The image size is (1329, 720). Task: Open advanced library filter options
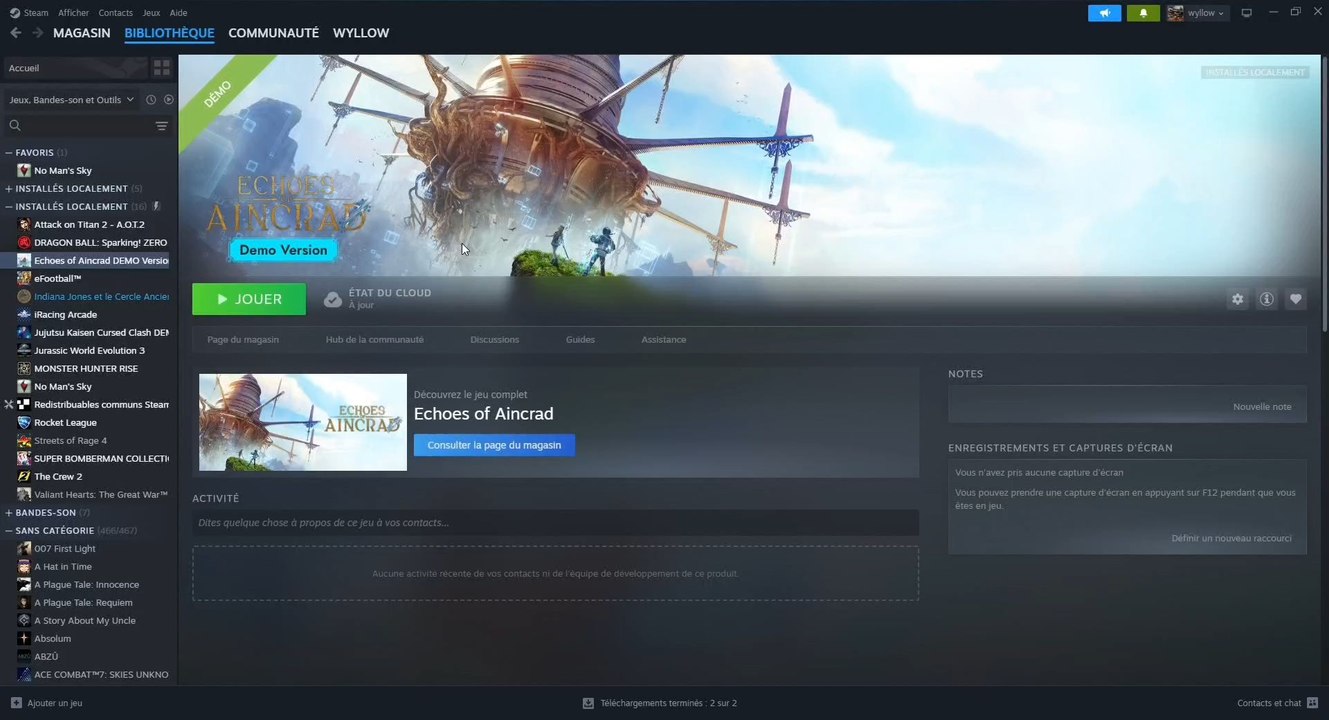coord(161,126)
